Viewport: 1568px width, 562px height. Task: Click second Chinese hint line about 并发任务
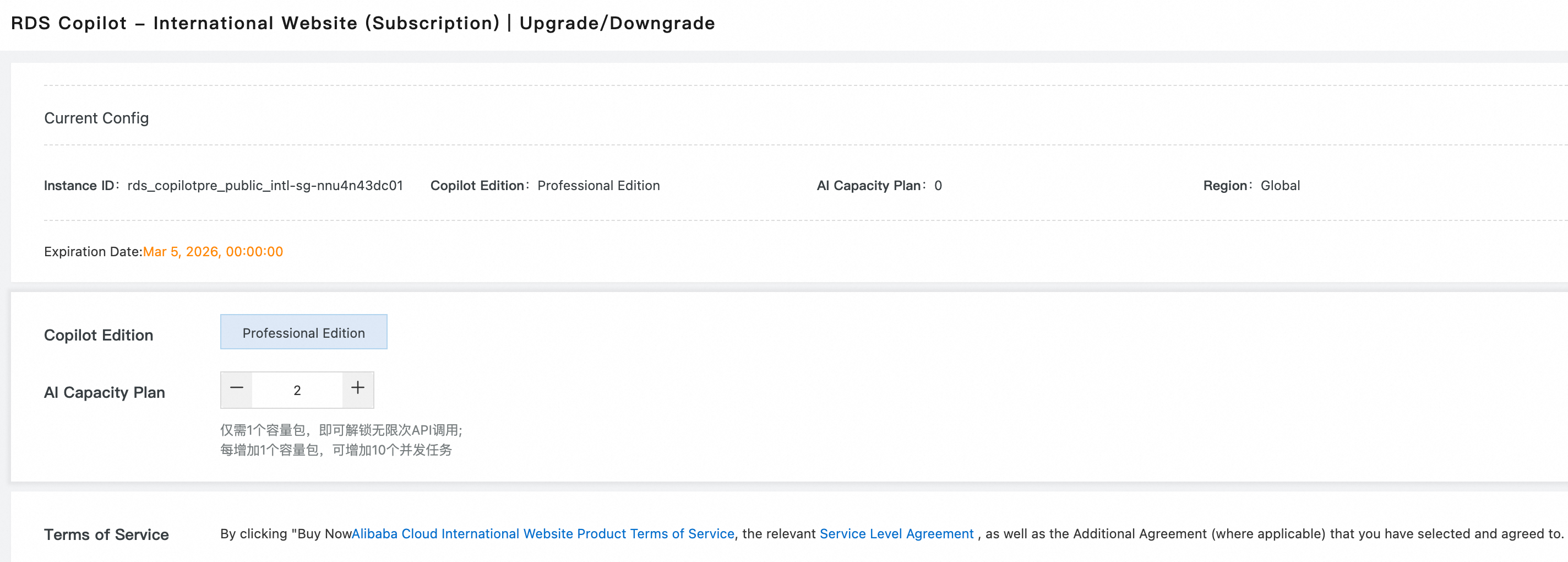[336, 450]
